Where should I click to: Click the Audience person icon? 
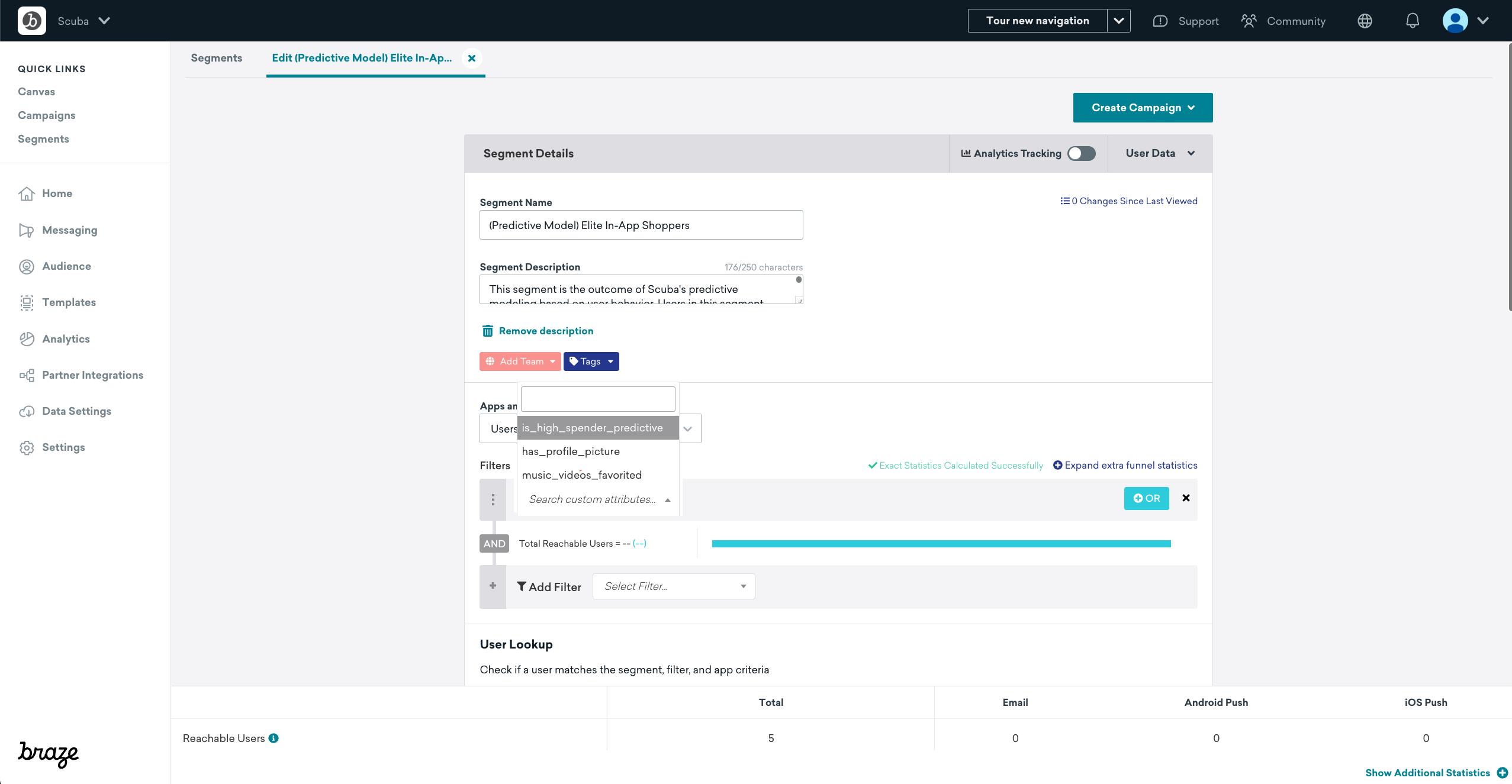point(27,266)
